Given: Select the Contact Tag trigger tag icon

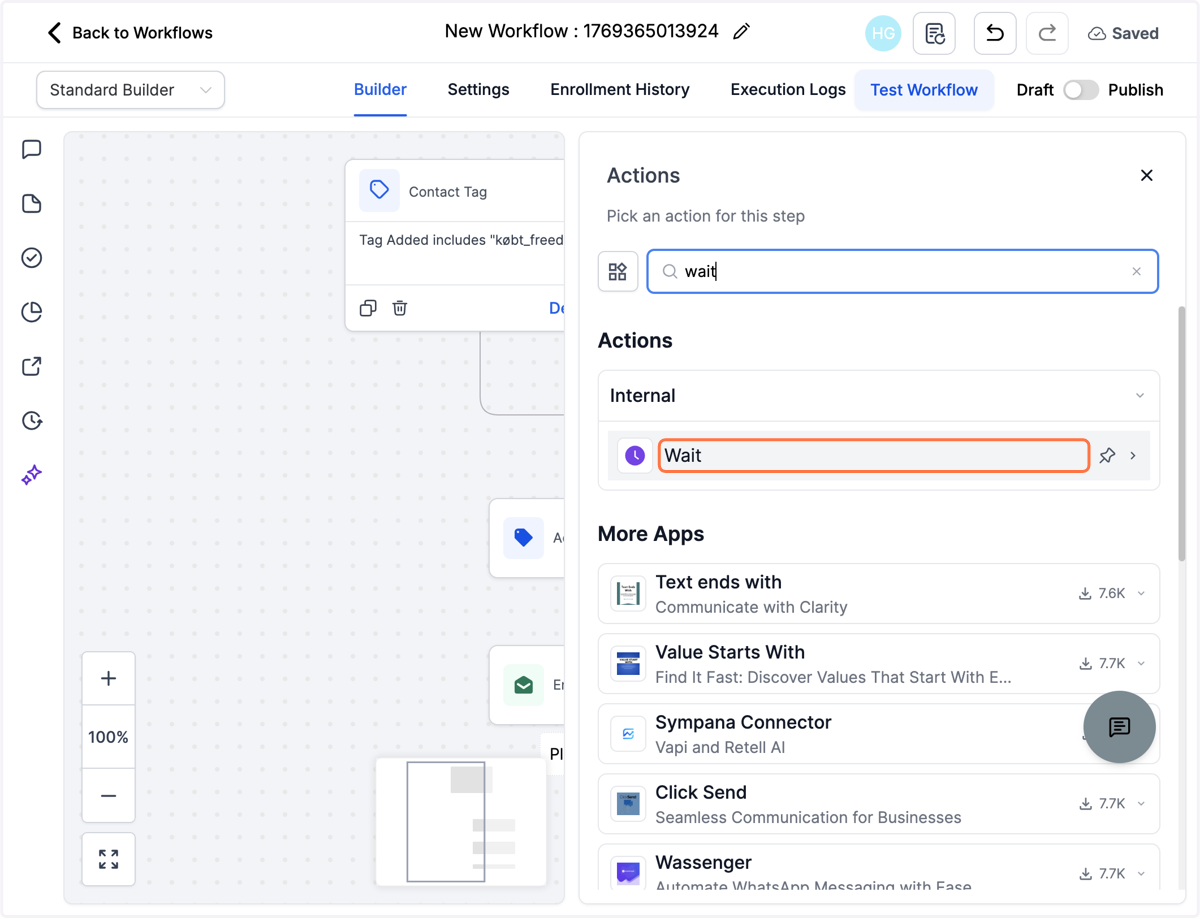Looking at the screenshot, I should pyautogui.click(x=379, y=190).
